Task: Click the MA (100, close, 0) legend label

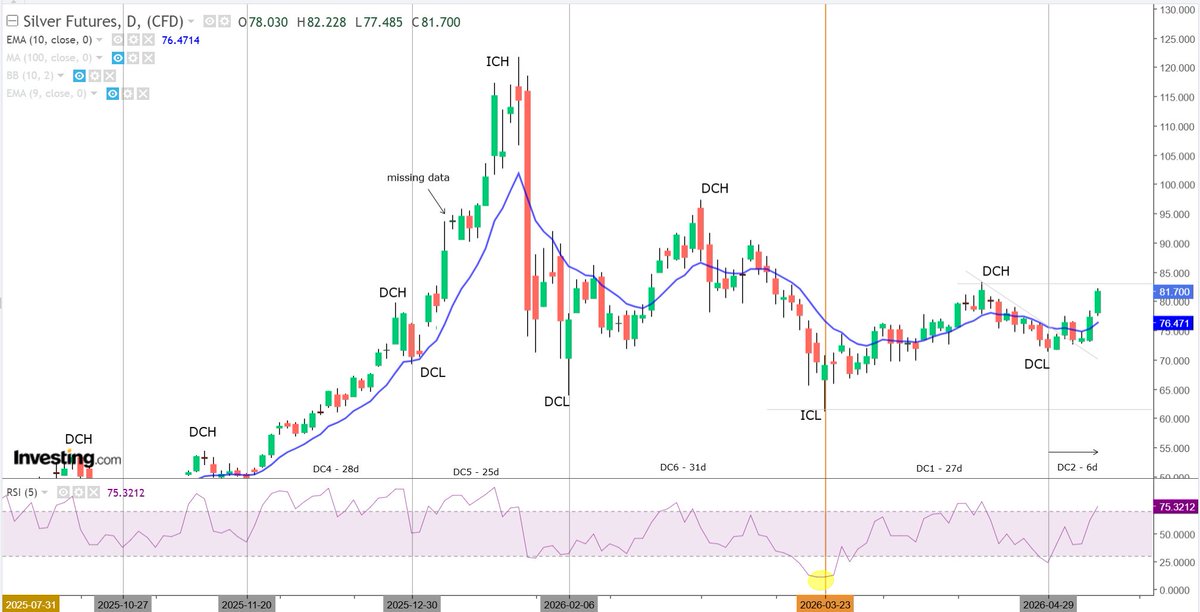Action: [49, 58]
